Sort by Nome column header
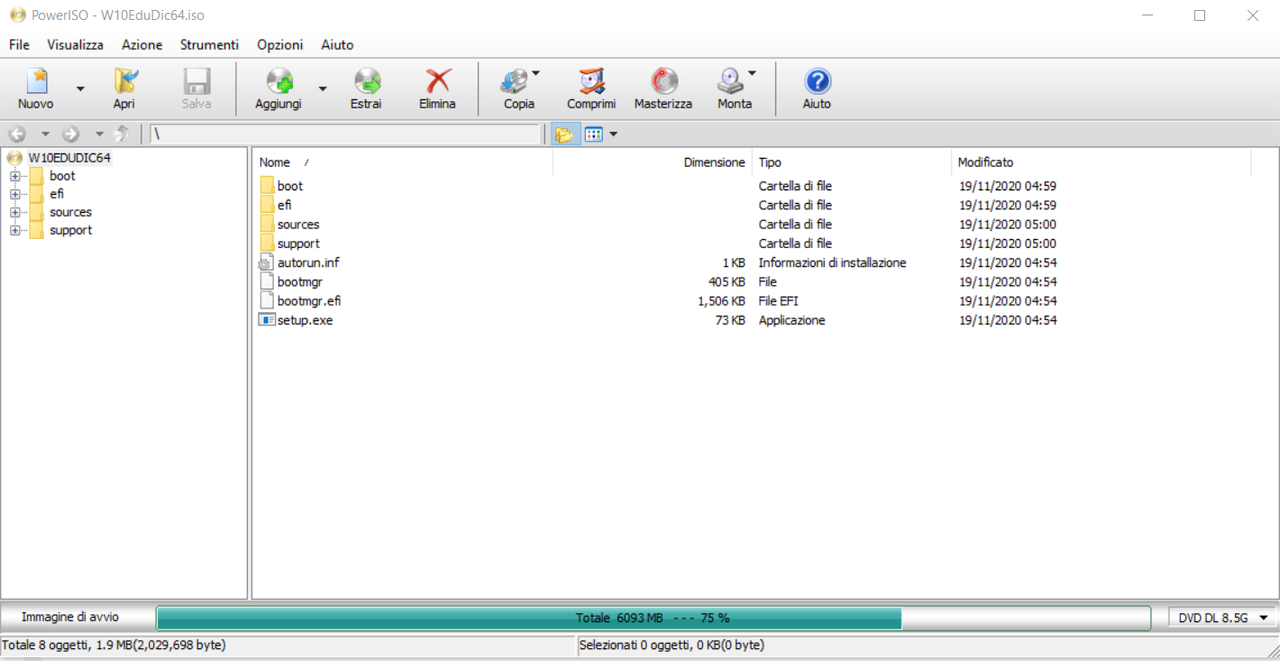The height and width of the screenshot is (661, 1280). [274, 162]
